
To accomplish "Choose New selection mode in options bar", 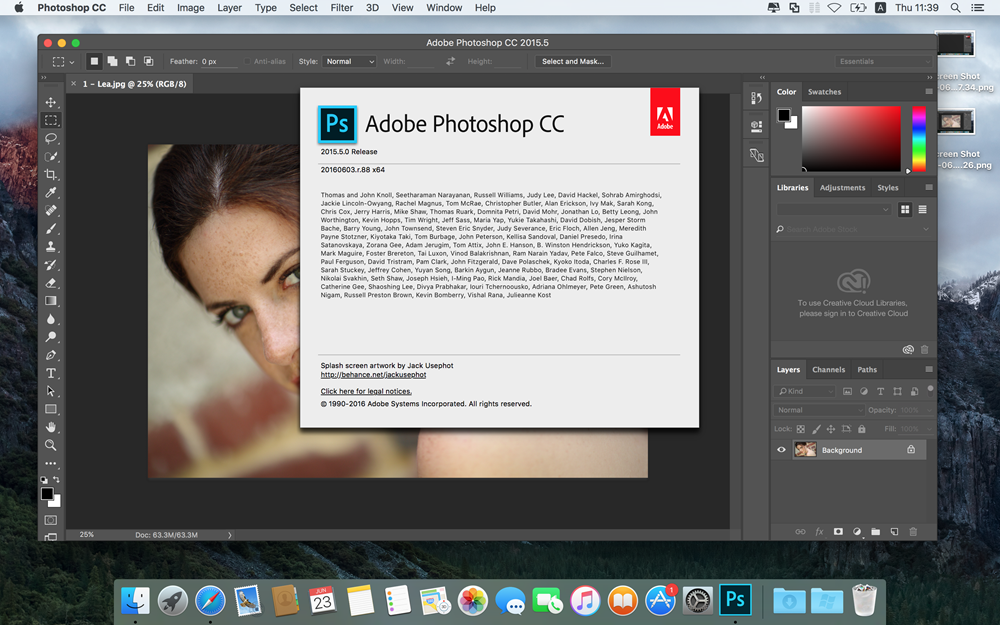I will click(94, 61).
